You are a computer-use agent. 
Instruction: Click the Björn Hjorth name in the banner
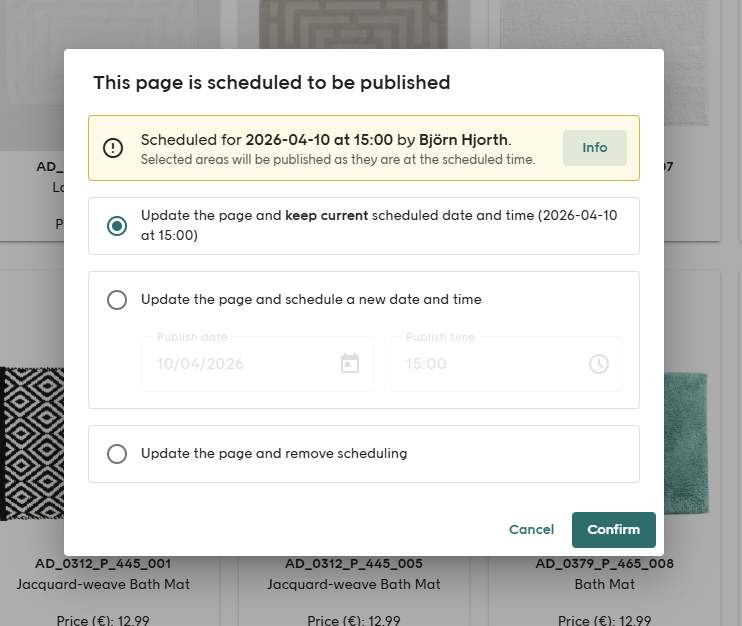coord(464,139)
